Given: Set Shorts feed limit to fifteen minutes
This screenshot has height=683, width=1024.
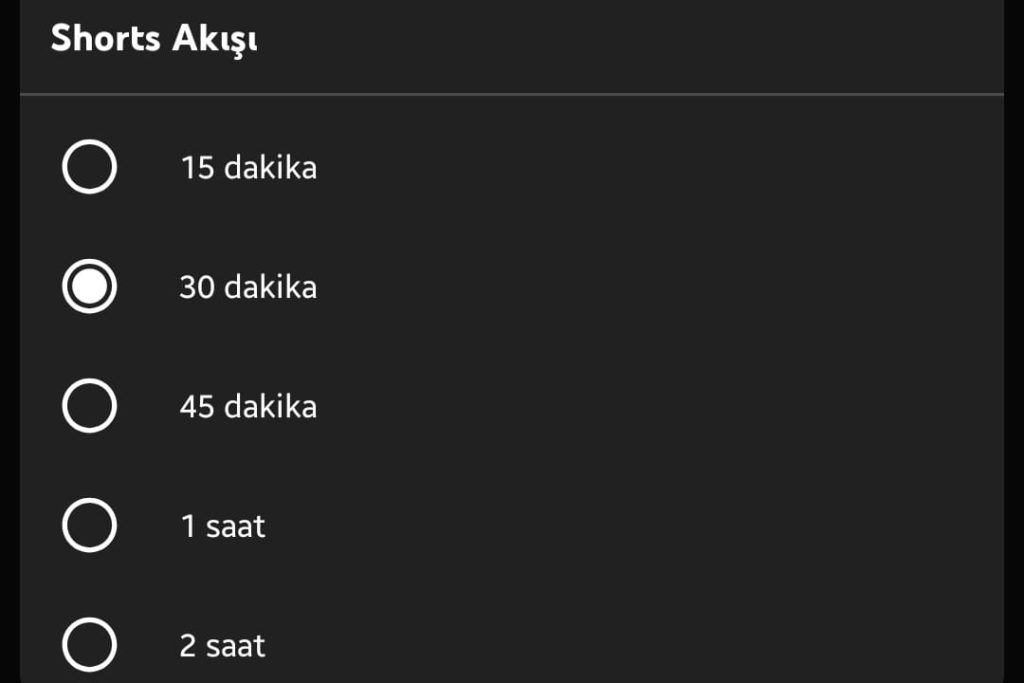Looking at the screenshot, I should point(89,167).
